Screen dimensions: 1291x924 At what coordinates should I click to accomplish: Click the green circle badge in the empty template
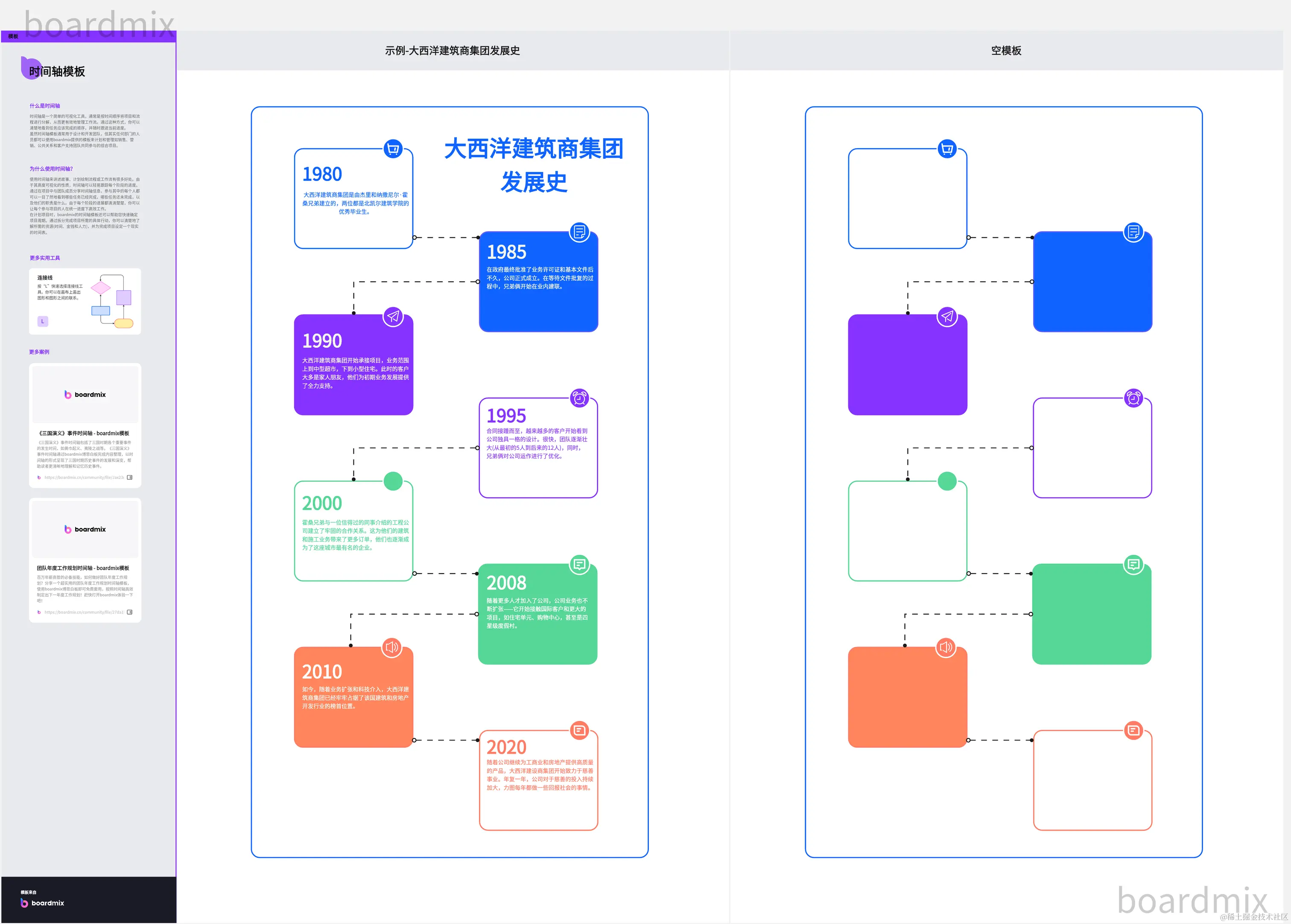947,481
